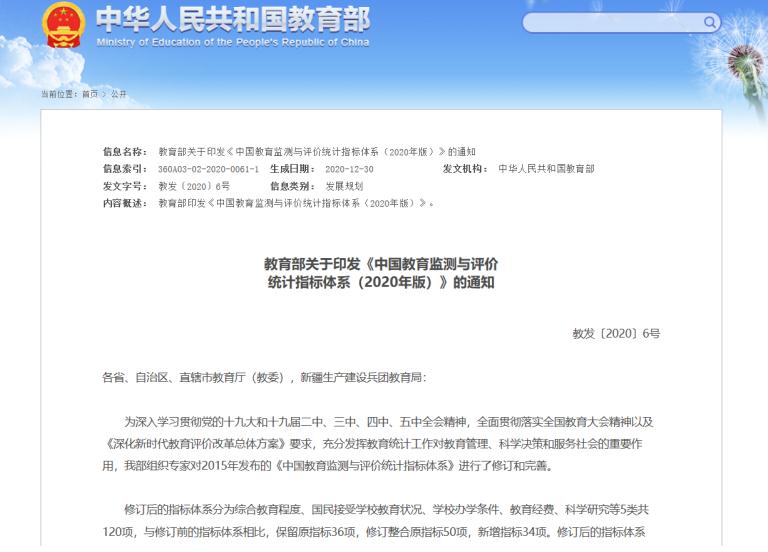Click salutation line 各省、自治区、直辖市教育厅
Screen dimensions: 768x552
264,377
